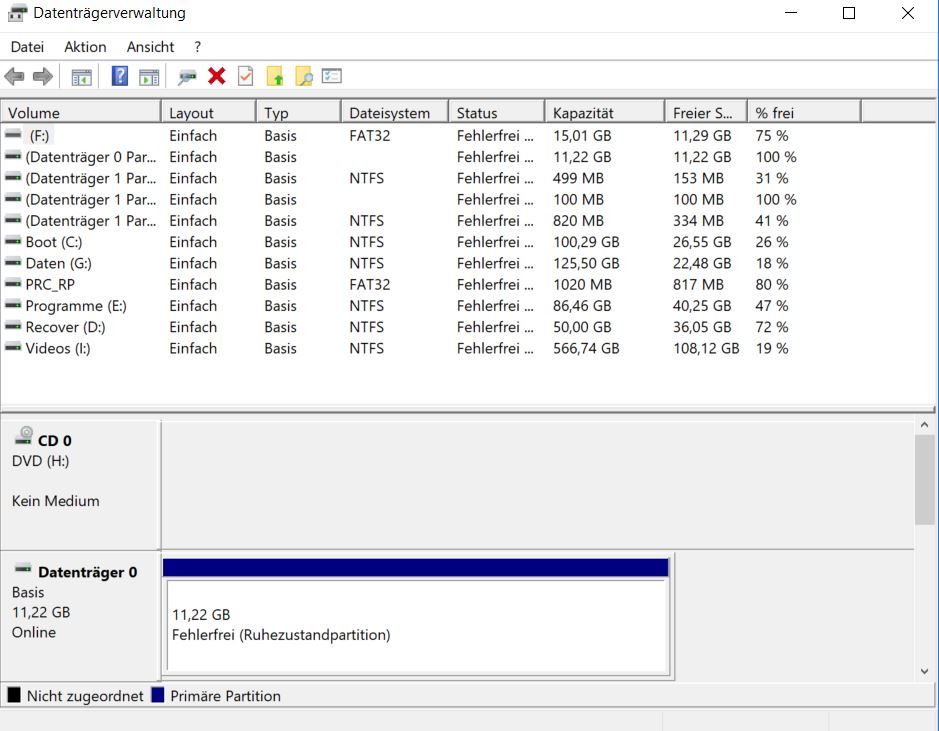Select the 11,22 GB Ruhezustandpartition block
Image resolution: width=939 pixels, height=731 pixels.
coord(415,625)
